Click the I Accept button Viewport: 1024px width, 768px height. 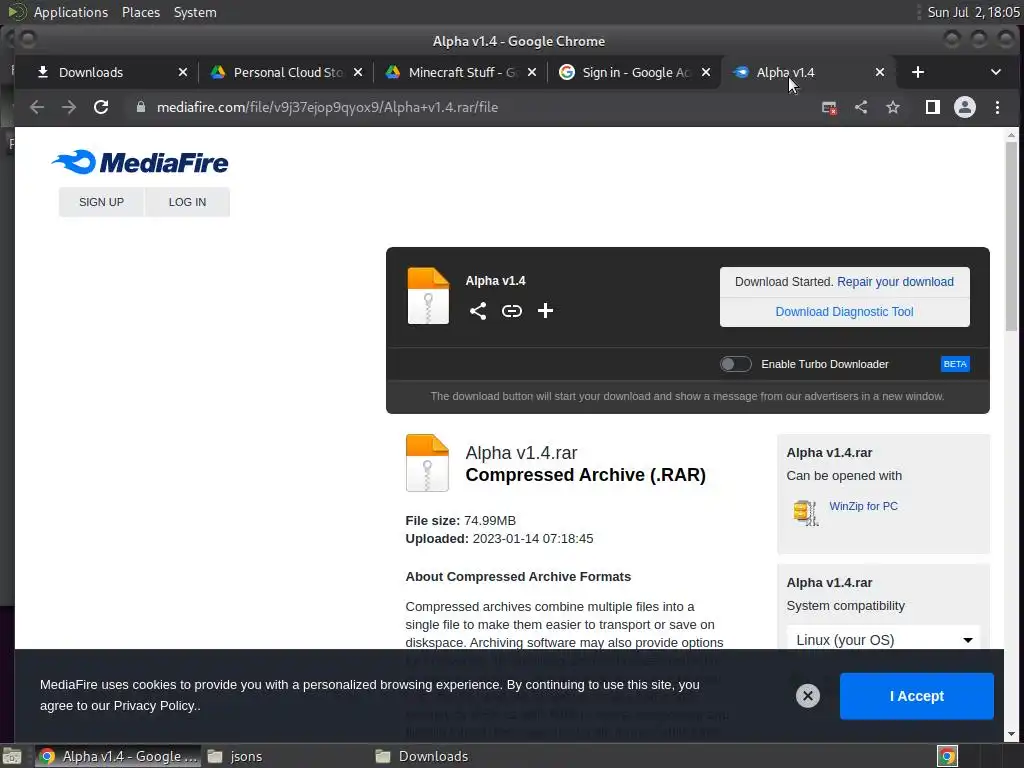coord(917,696)
